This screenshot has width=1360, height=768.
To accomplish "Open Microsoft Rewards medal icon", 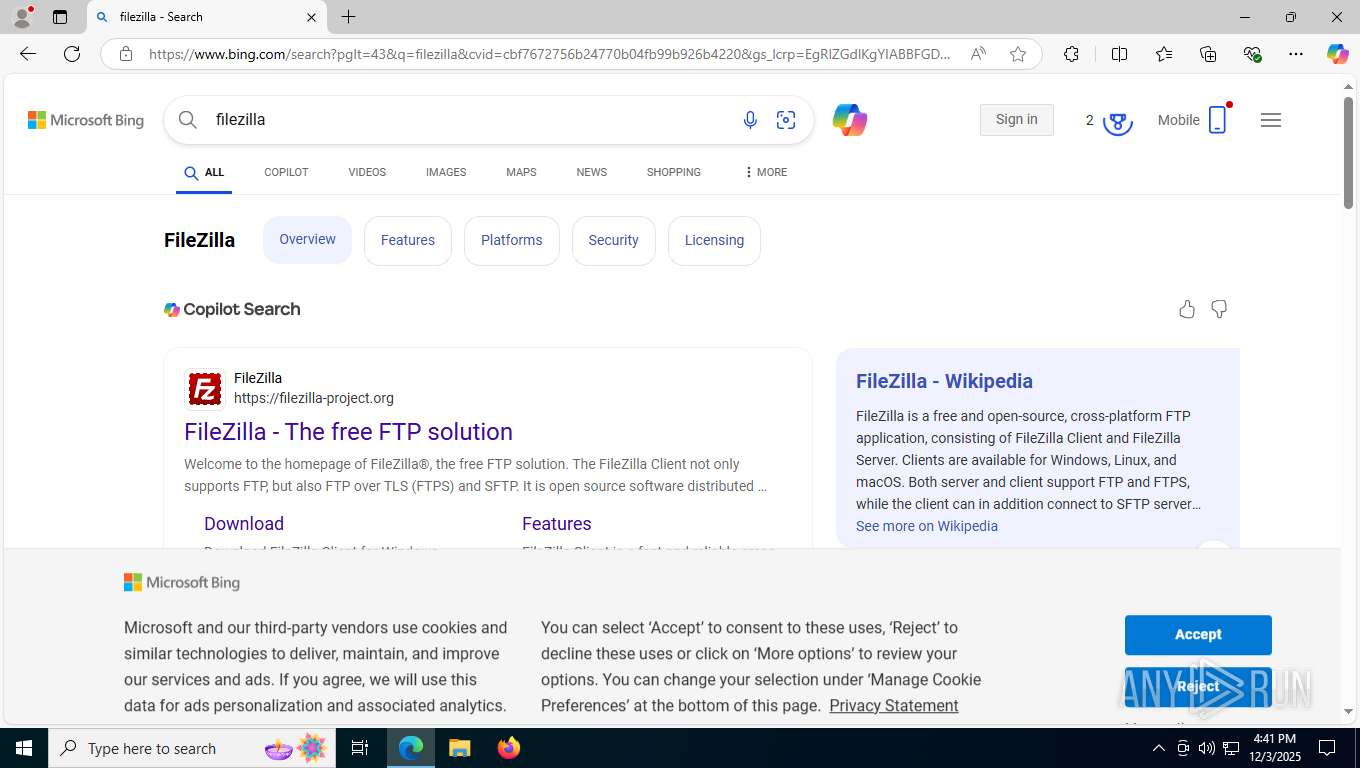I will coord(1117,121).
